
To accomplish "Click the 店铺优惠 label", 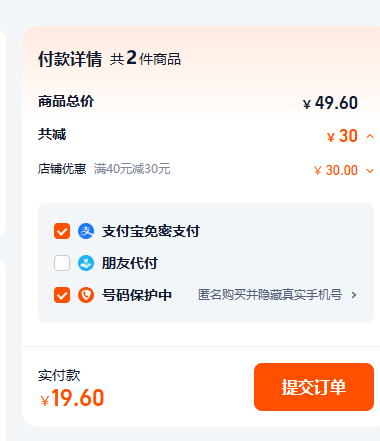I will [62, 169].
